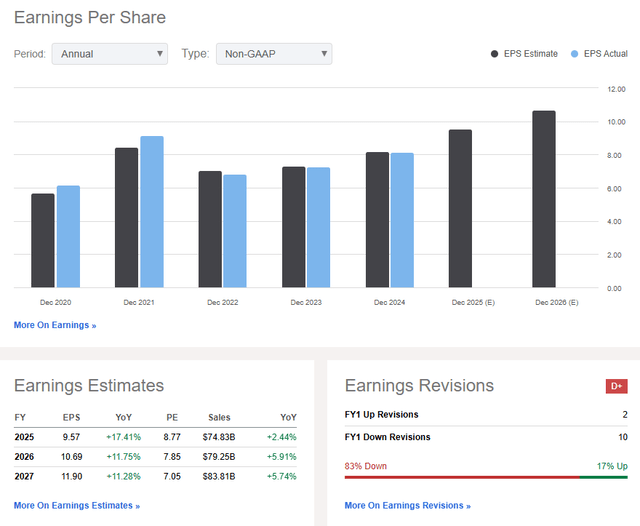Toggle the EPS Actual legend dot
Image resolution: width=640 pixels, height=526 pixels.
(x=574, y=54)
